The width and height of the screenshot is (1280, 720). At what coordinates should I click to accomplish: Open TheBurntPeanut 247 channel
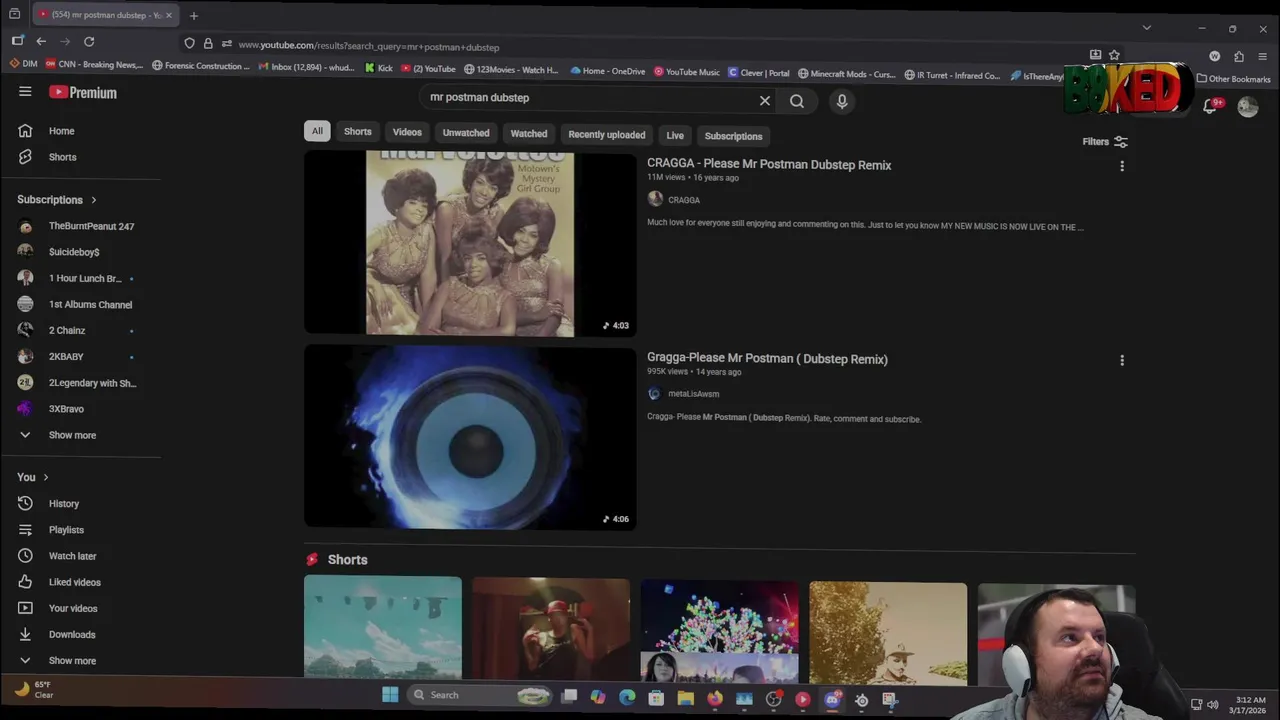click(77, 226)
